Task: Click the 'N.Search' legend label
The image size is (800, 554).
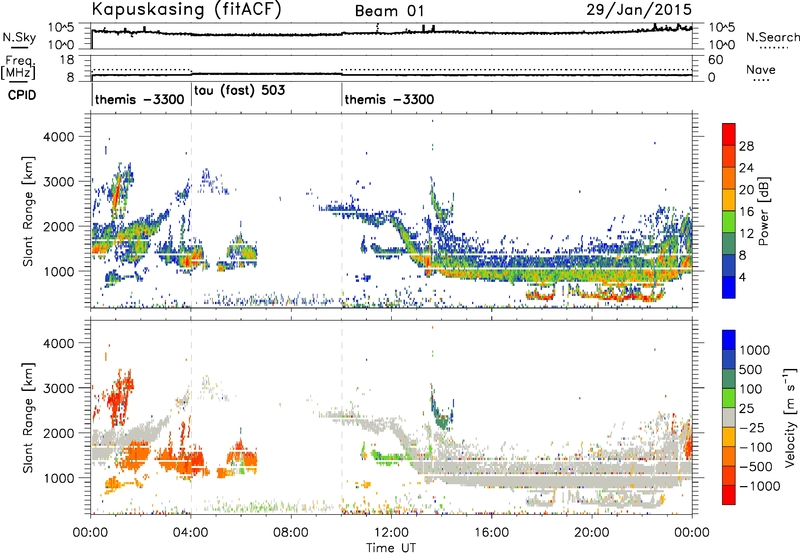Action: pos(772,37)
